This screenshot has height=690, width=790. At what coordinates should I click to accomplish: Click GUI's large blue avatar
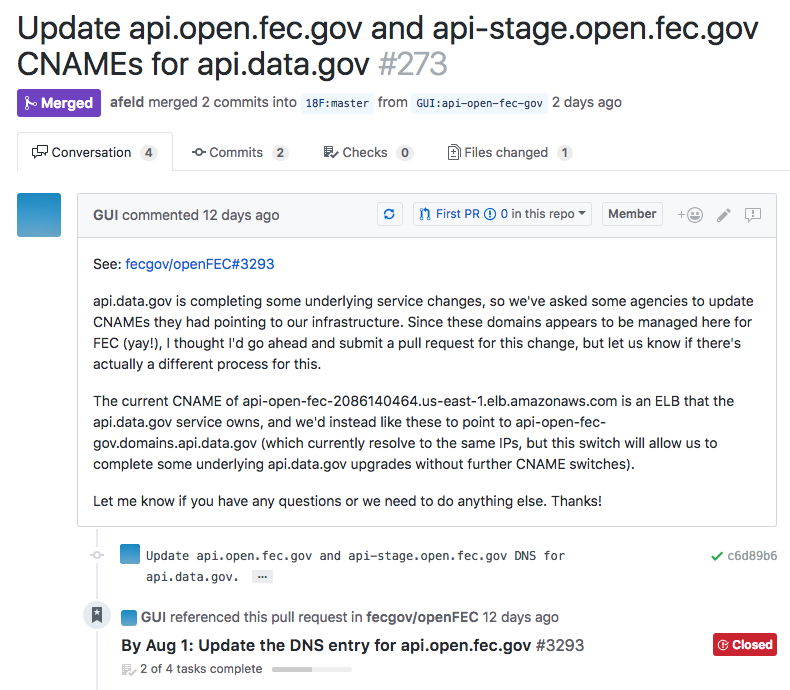click(x=39, y=215)
